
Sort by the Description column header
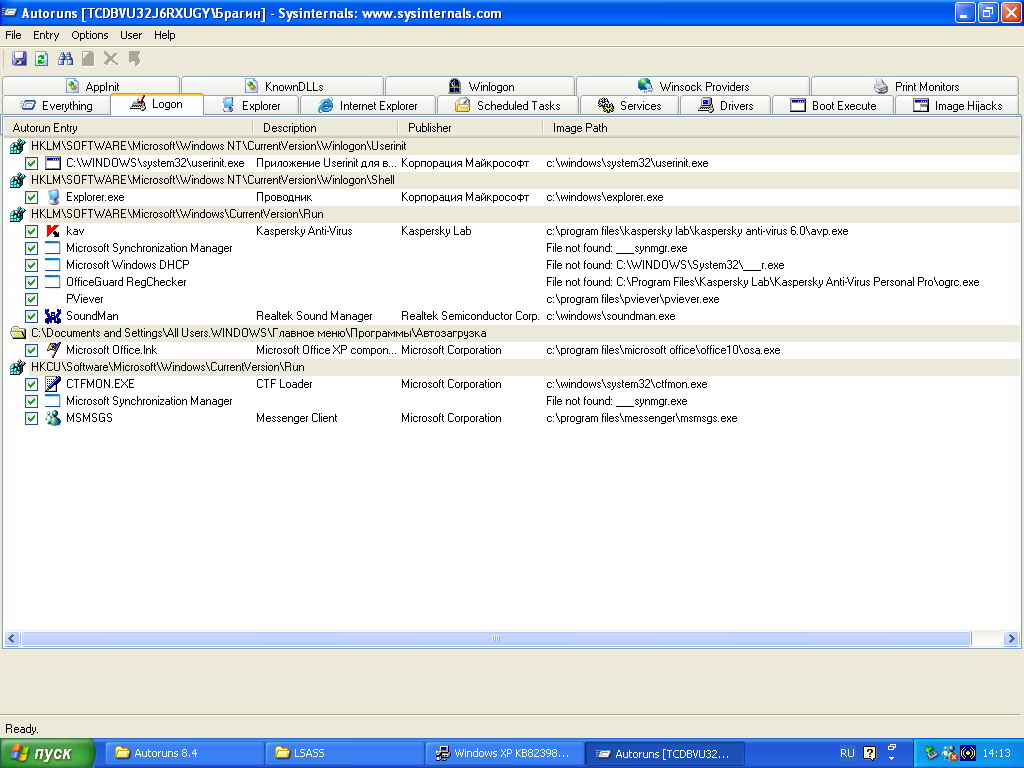[325, 128]
